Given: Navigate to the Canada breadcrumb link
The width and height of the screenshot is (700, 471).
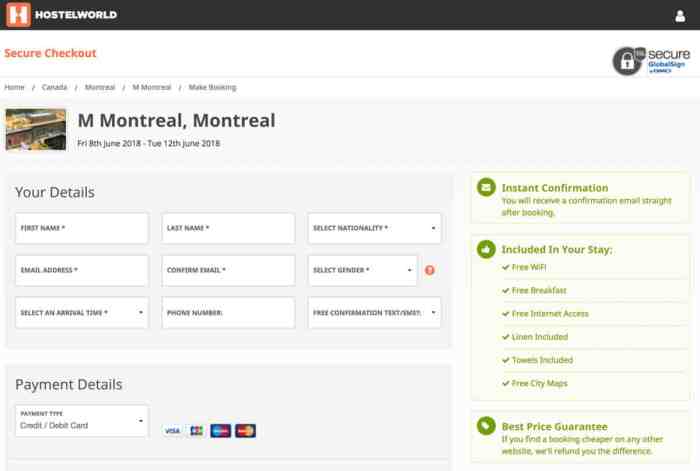Looking at the screenshot, I should tap(54, 87).
